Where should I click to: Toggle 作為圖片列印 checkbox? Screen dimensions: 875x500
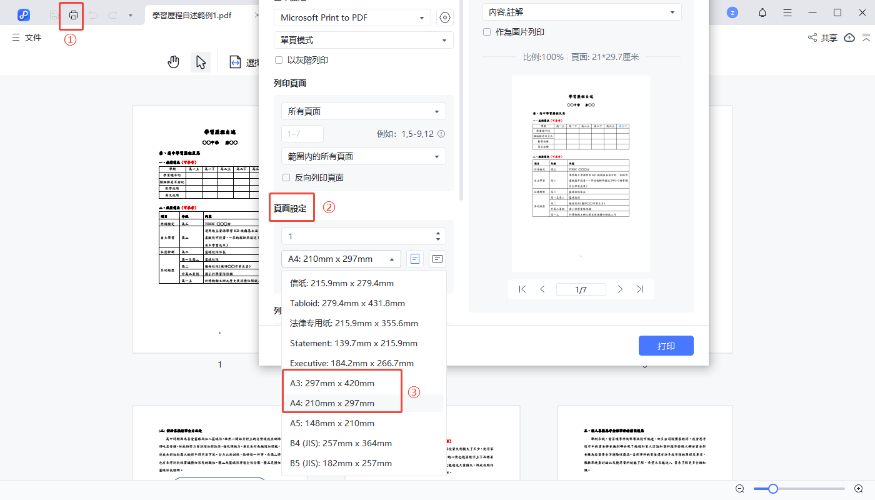pyautogui.click(x=487, y=32)
